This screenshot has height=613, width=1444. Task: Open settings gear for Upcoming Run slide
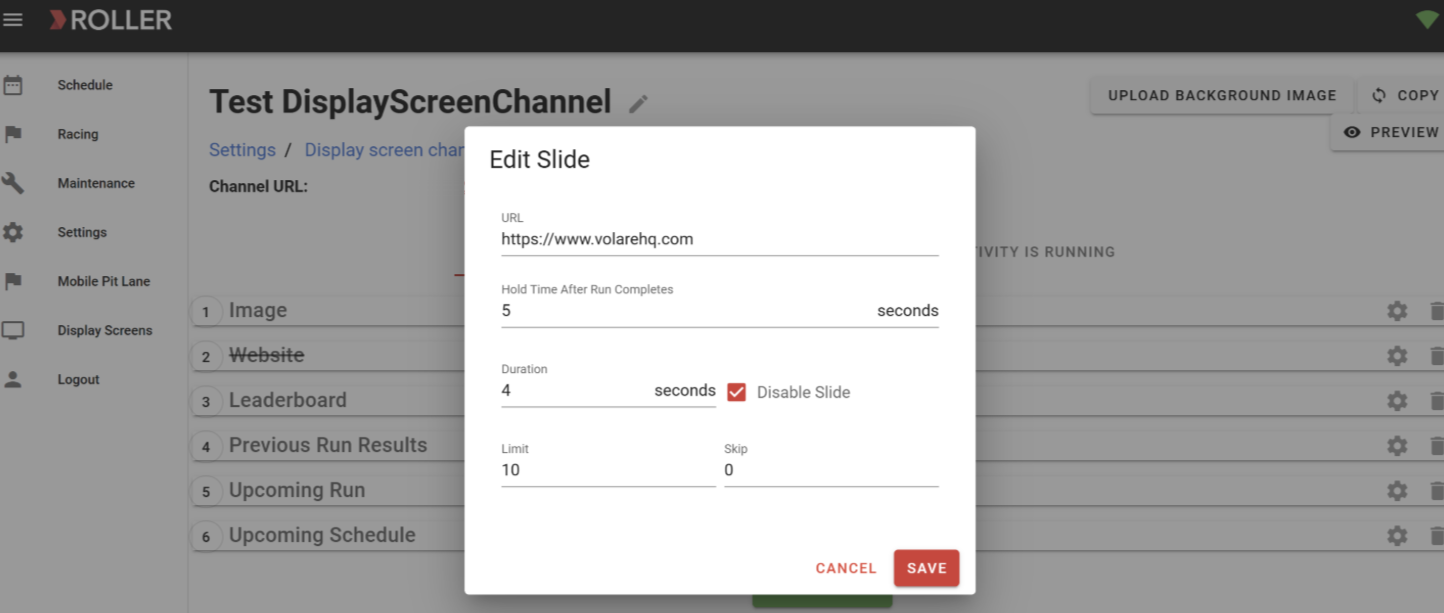pos(1397,491)
